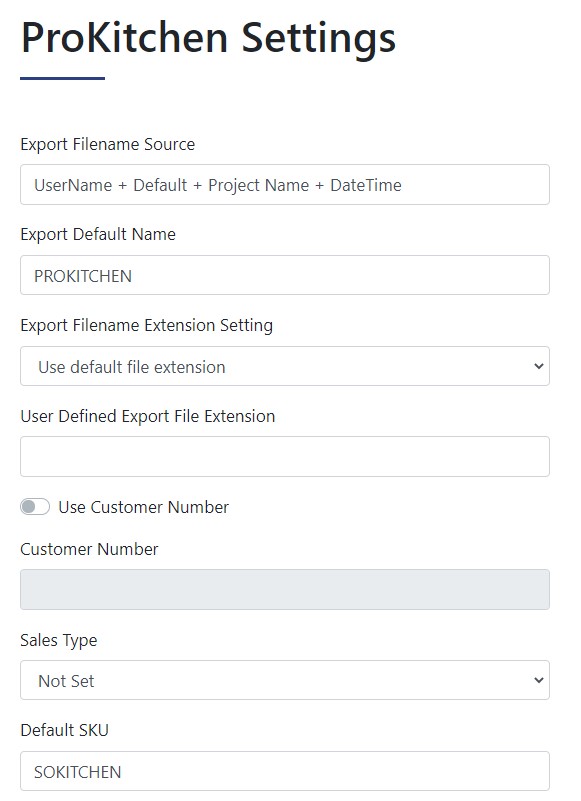Click the Default SKU label
581x801 pixels.
[x=64, y=731]
